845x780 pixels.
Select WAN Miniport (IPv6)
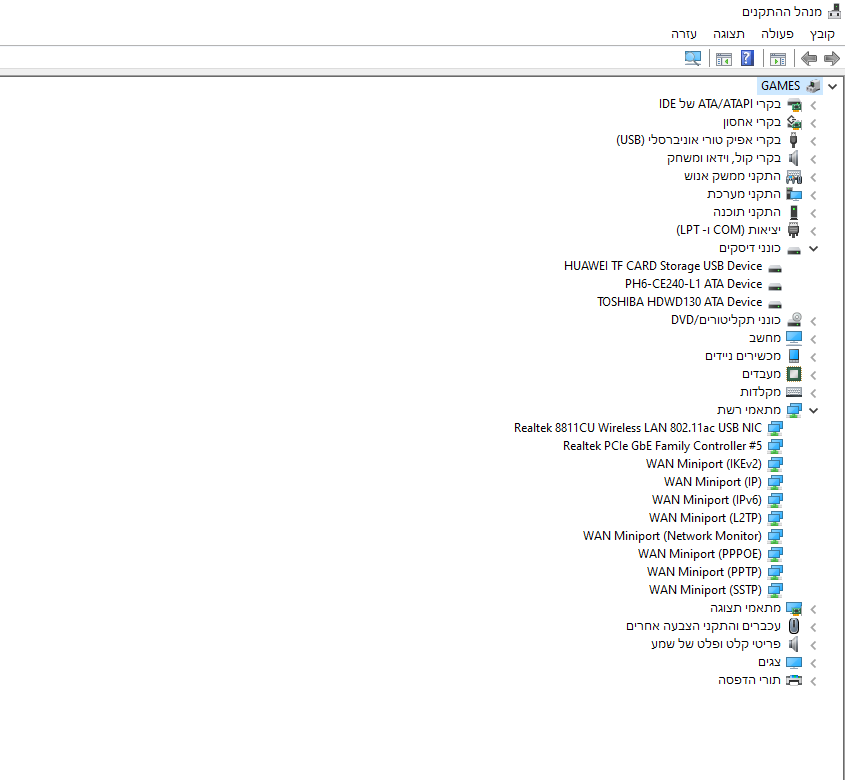tap(707, 500)
